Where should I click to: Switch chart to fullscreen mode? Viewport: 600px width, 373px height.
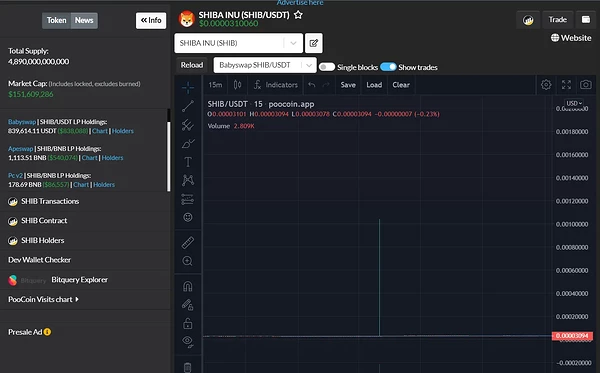[x=566, y=85]
